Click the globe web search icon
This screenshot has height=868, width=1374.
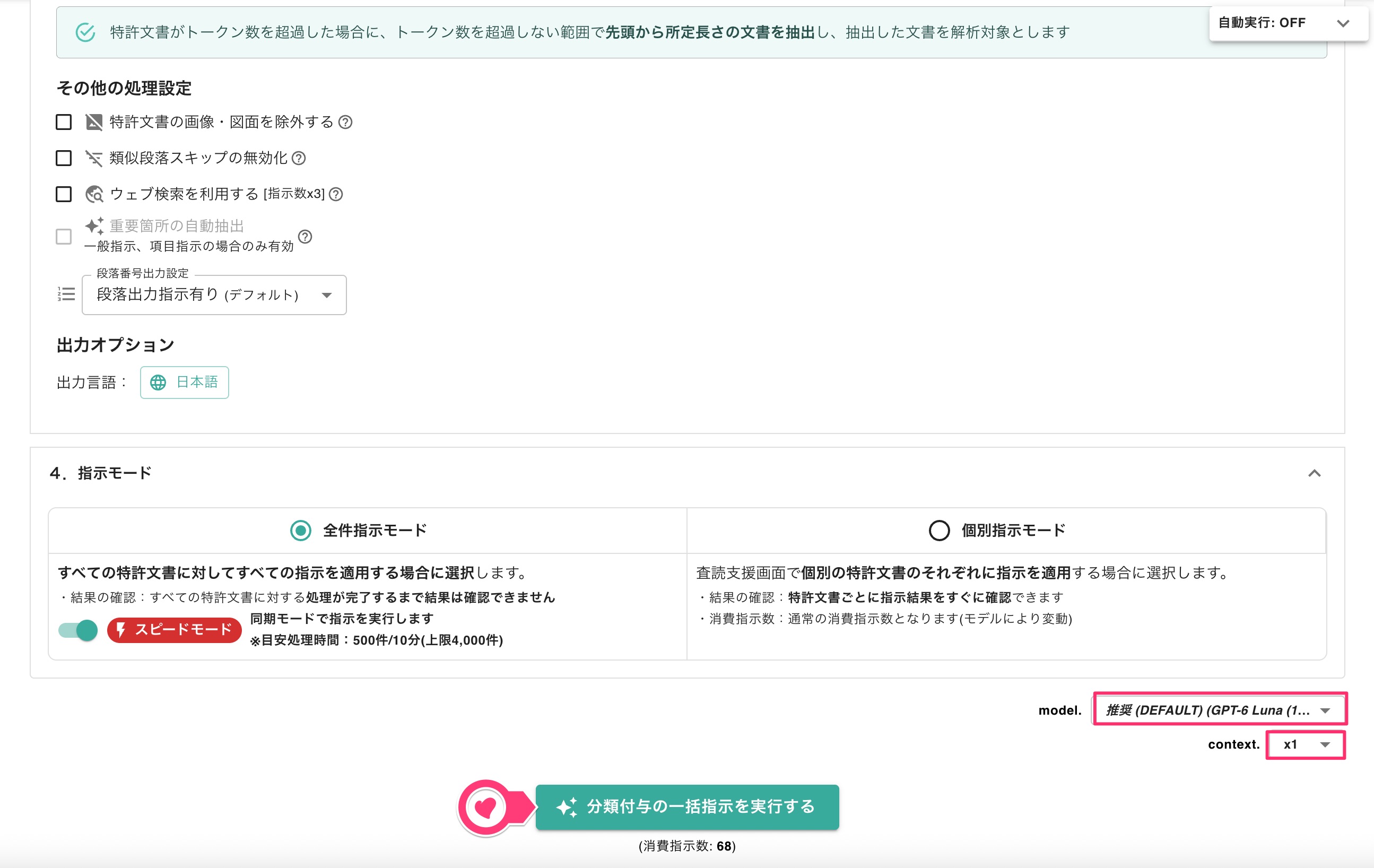pyautogui.click(x=94, y=194)
